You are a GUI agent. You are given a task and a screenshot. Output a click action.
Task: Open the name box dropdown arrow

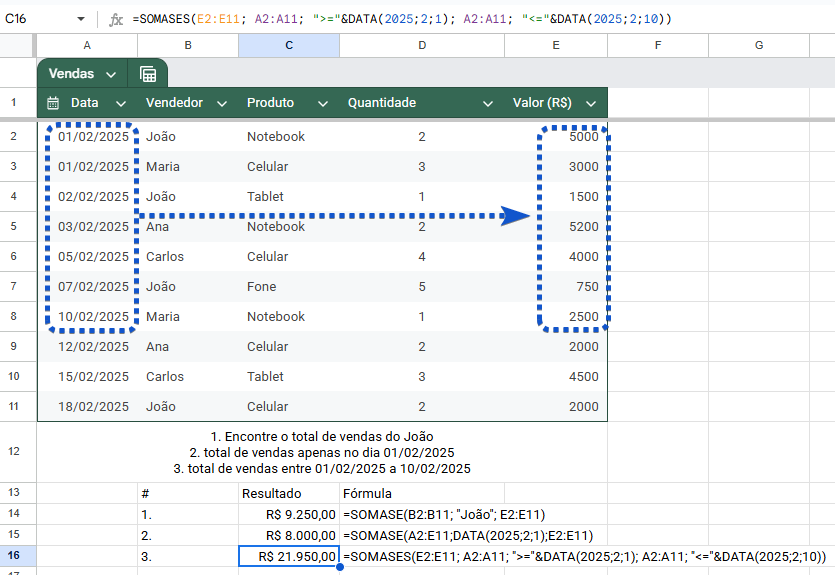[82, 18]
